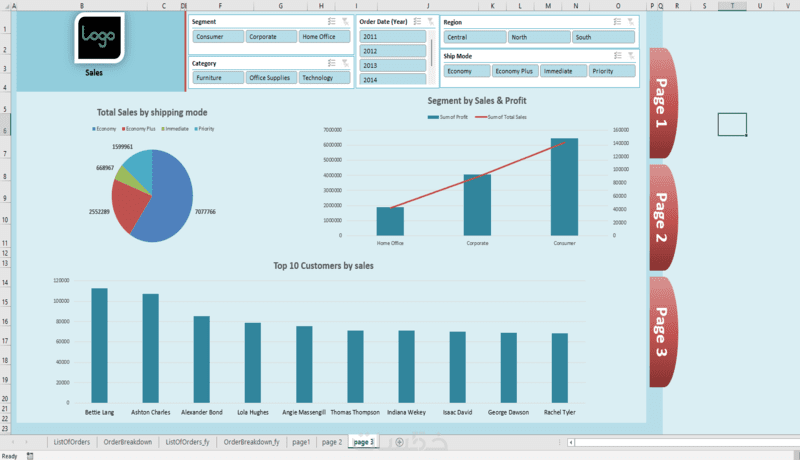
Task: Add a new sheet with plus icon
Action: (x=399, y=442)
